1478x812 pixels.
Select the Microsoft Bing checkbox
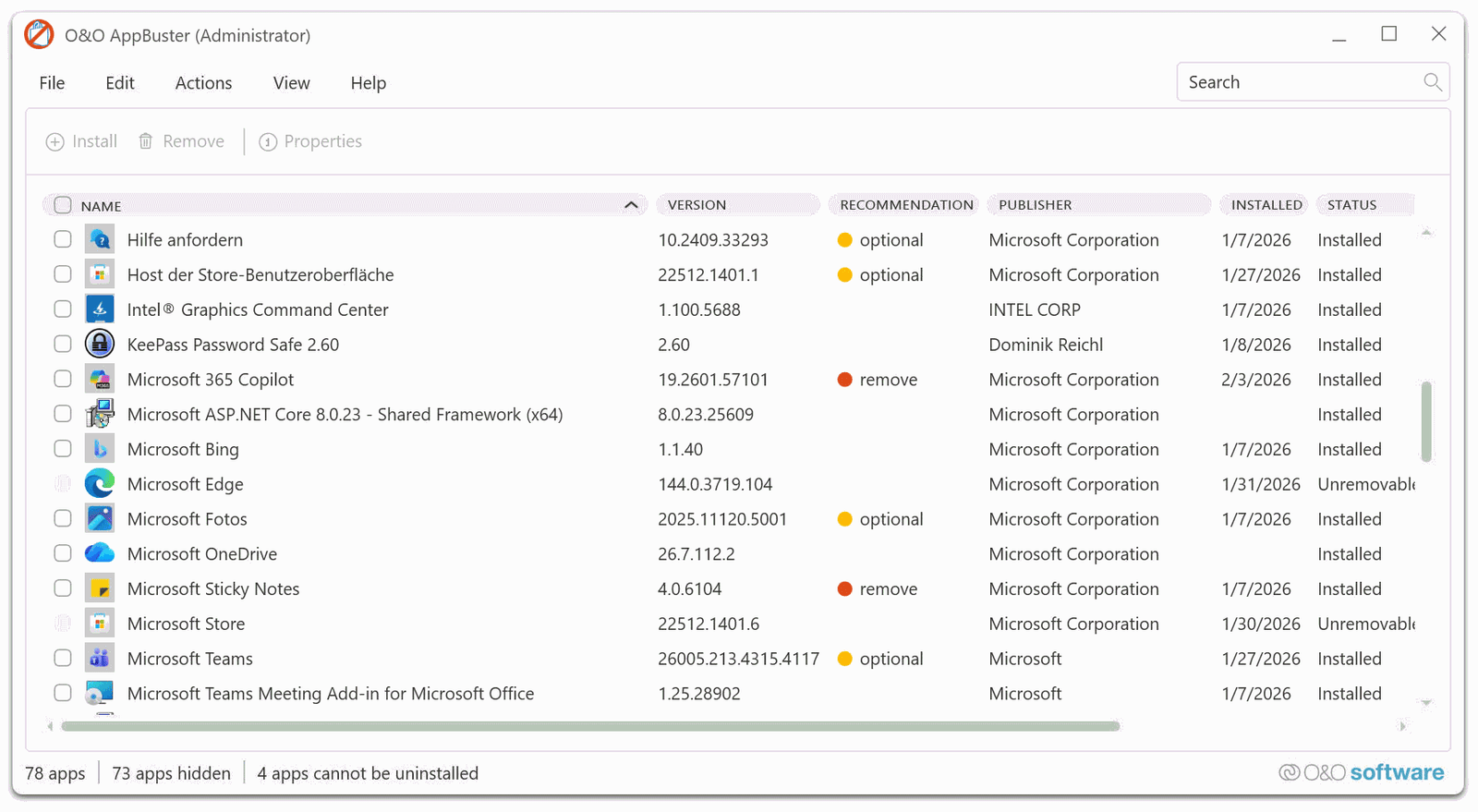point(63,449)
